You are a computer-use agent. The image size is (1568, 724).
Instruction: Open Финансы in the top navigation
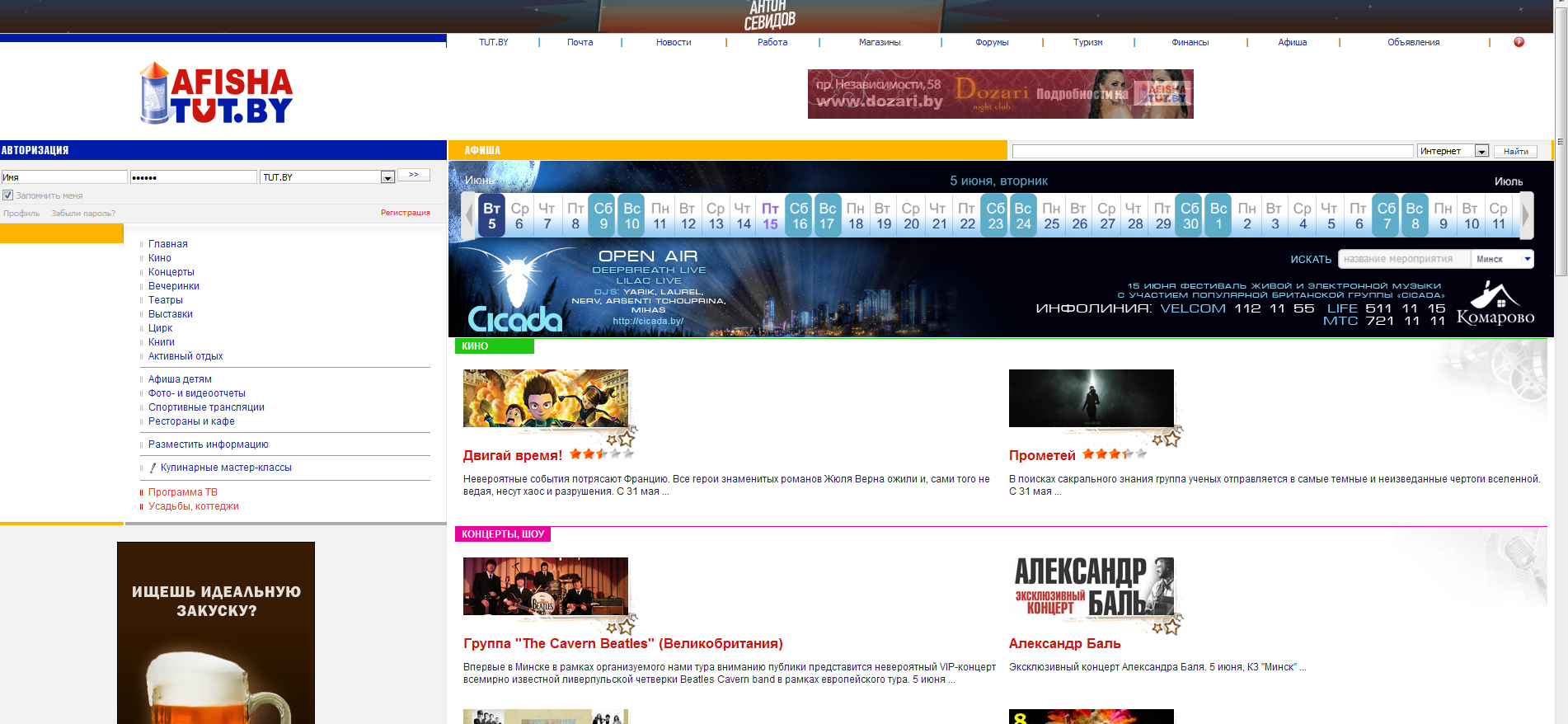[x=1190, y=42]
